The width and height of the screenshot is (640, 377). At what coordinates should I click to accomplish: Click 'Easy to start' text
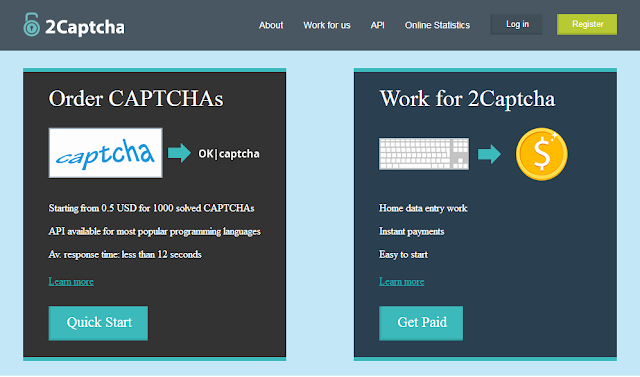(403, 255)
